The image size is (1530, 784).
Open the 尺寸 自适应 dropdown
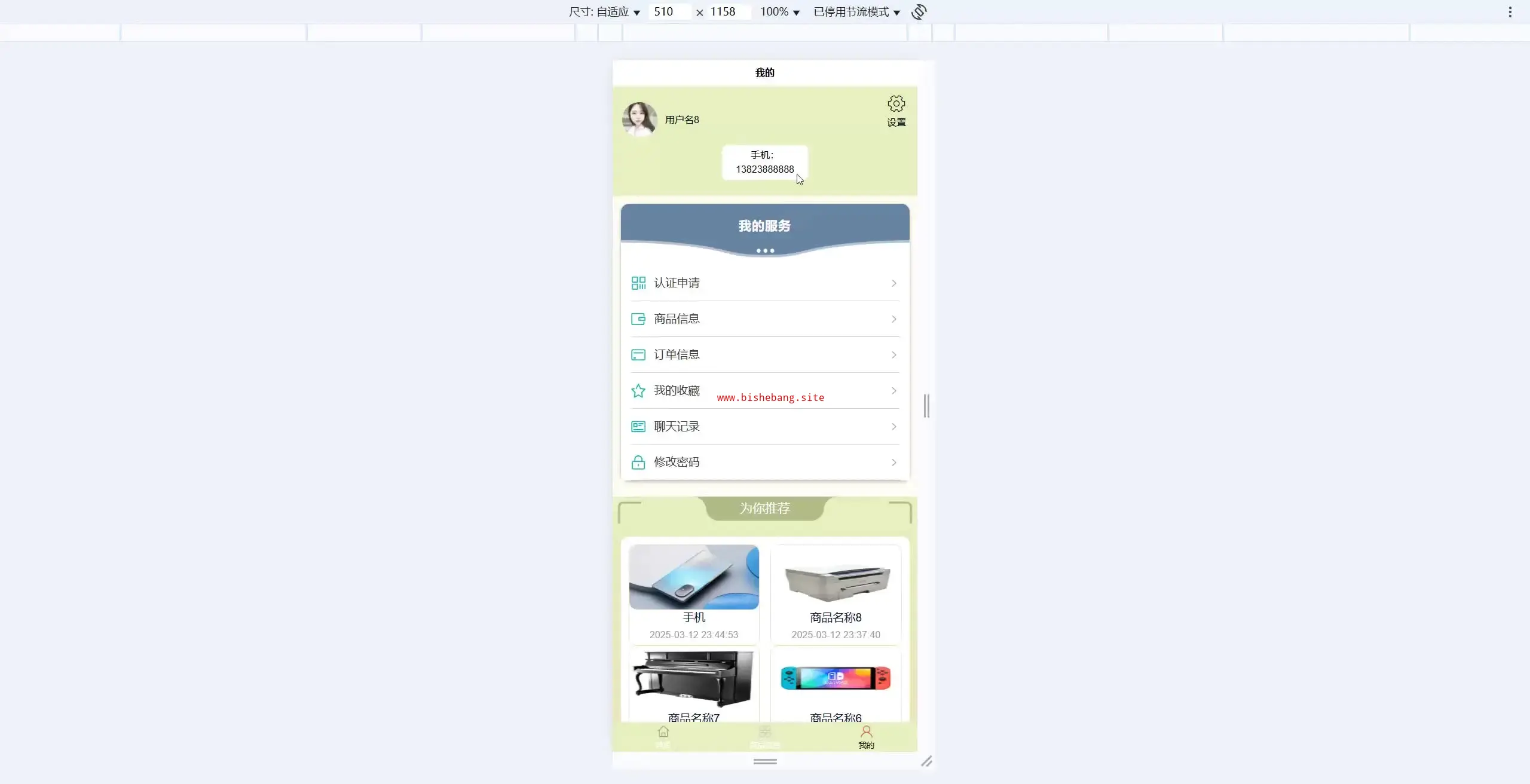click(604, 12)
